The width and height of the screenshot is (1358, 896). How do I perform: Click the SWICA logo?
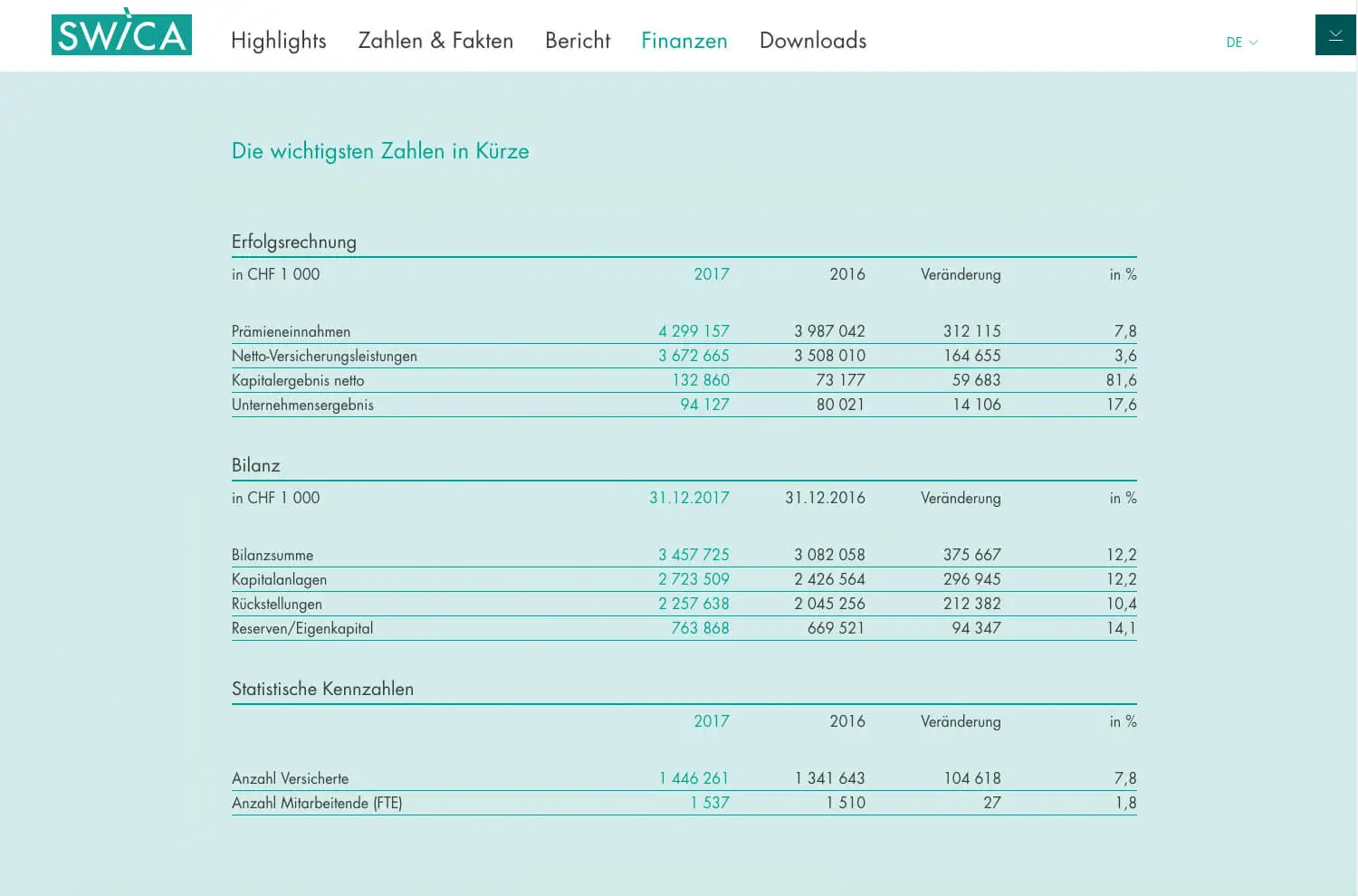pos(121,34)
